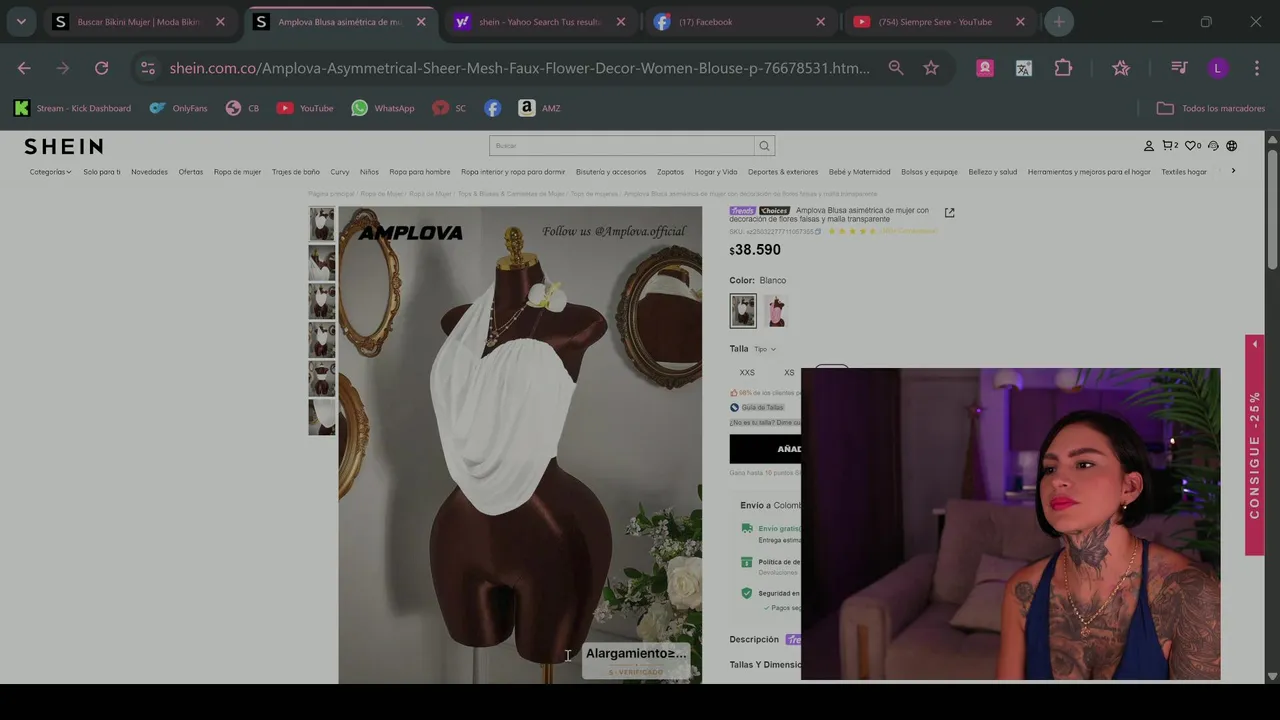Click the share icon beside product title

coord(949,212)
